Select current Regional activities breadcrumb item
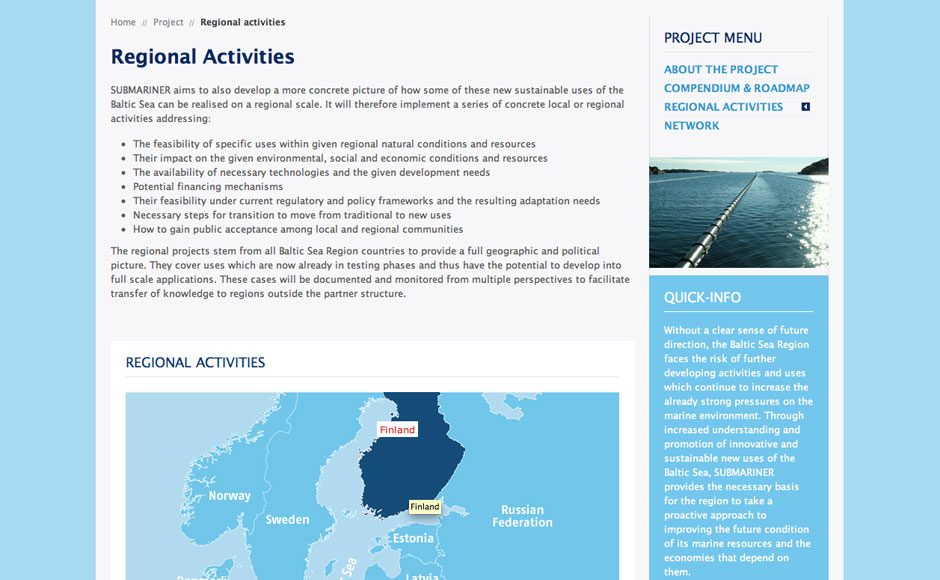 242,22
